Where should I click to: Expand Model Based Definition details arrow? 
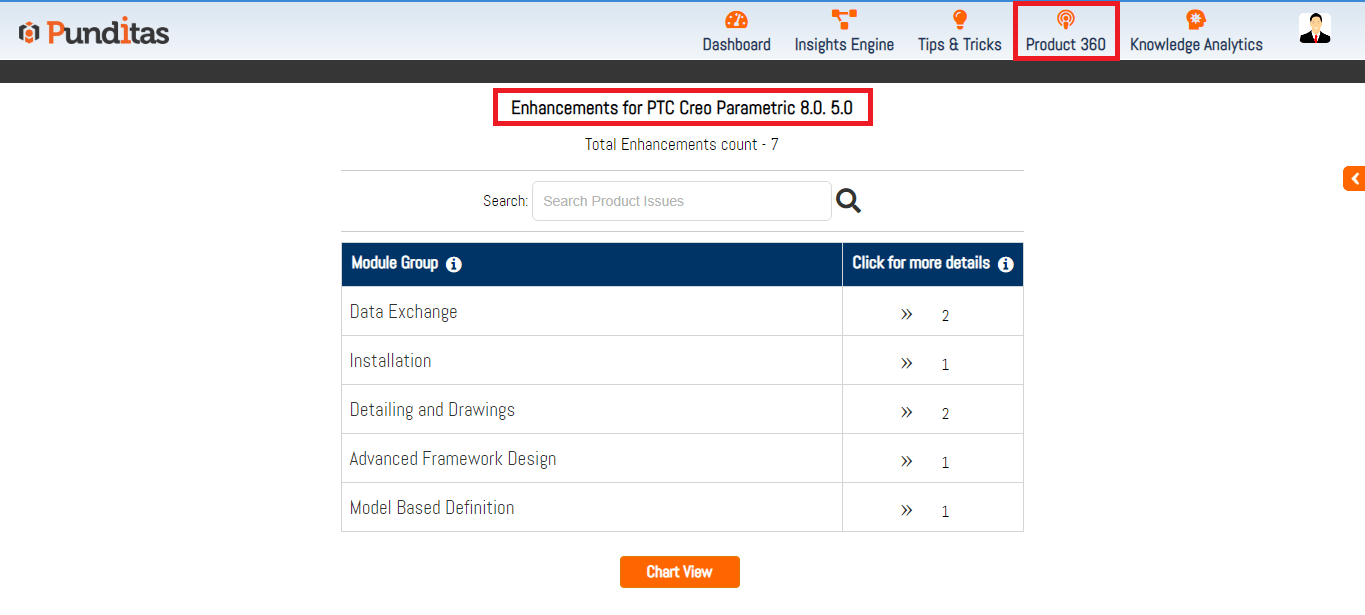tap(906, 509)
